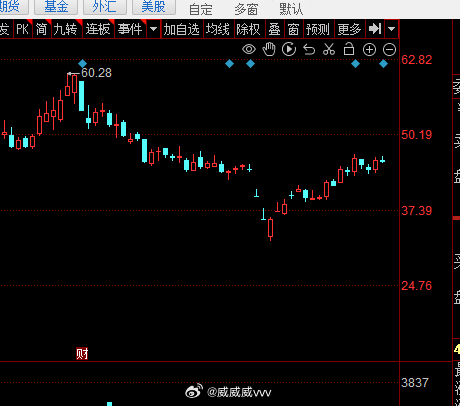
Task: Toggle 均线 moving average lines
Action: 218,29
